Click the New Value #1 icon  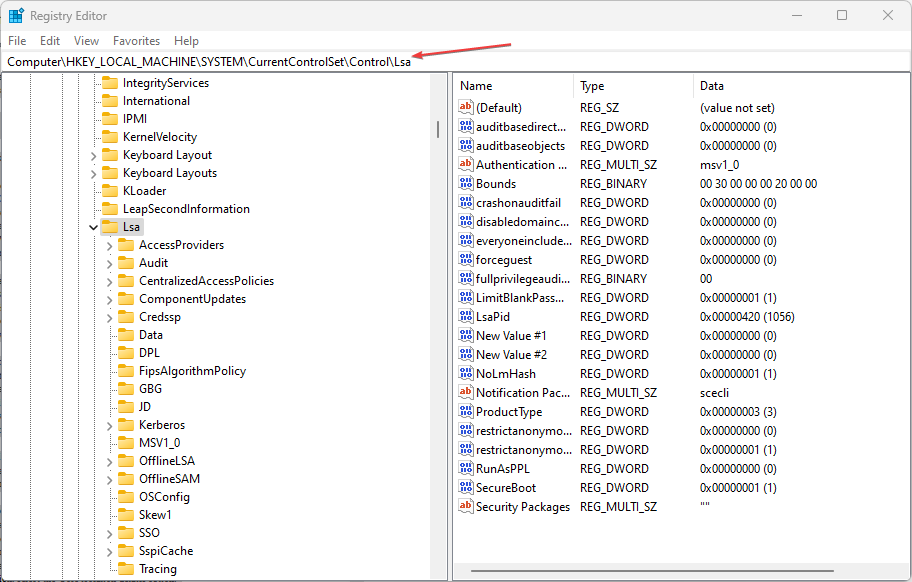coord(465,335)
